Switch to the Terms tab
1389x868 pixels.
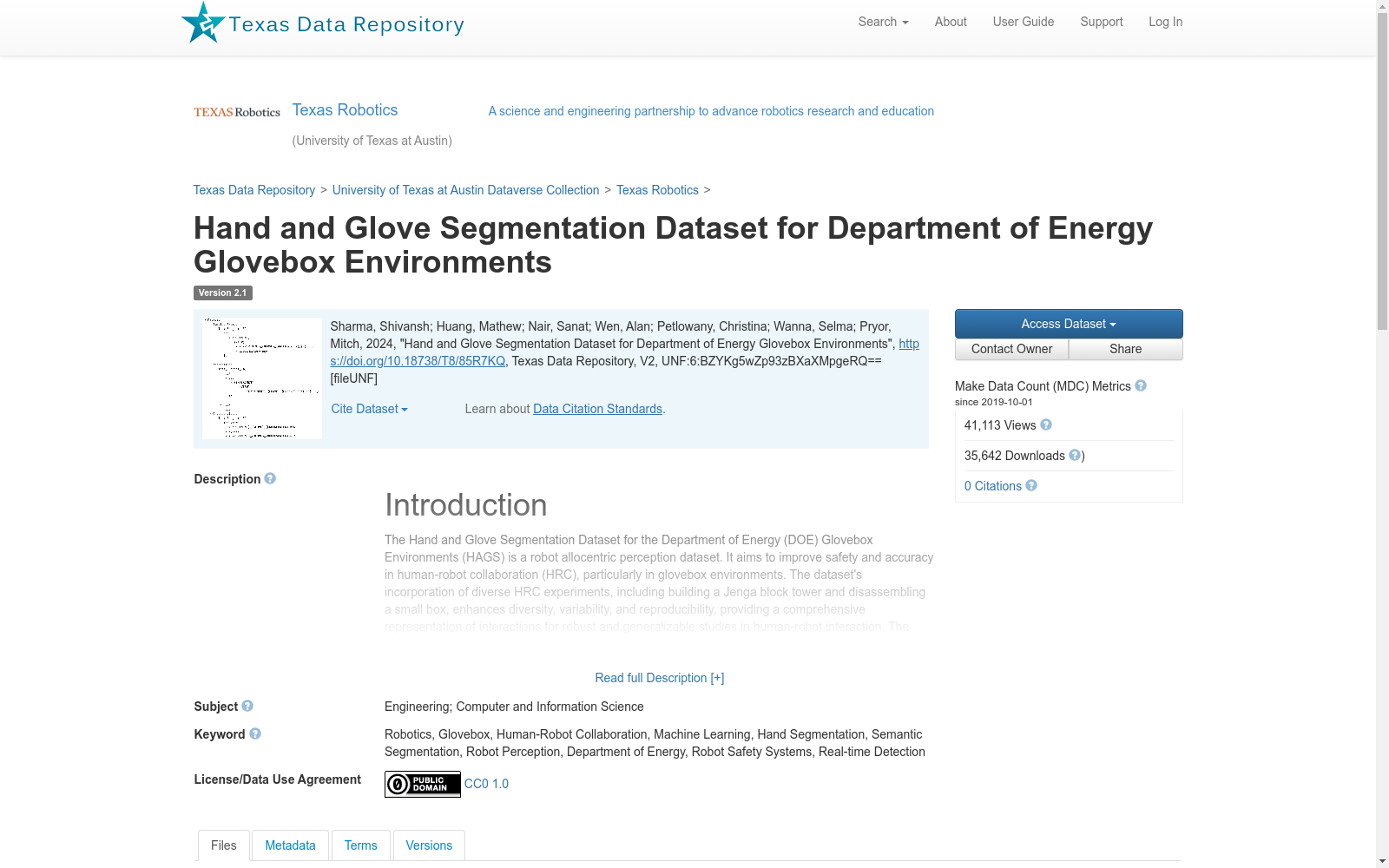tap(361, 845)
